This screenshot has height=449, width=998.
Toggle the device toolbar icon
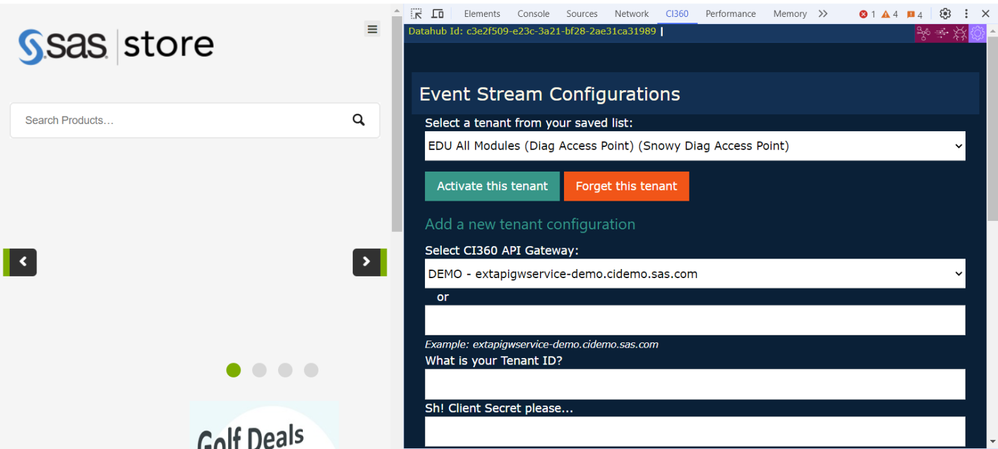click(x=438, y=14)
